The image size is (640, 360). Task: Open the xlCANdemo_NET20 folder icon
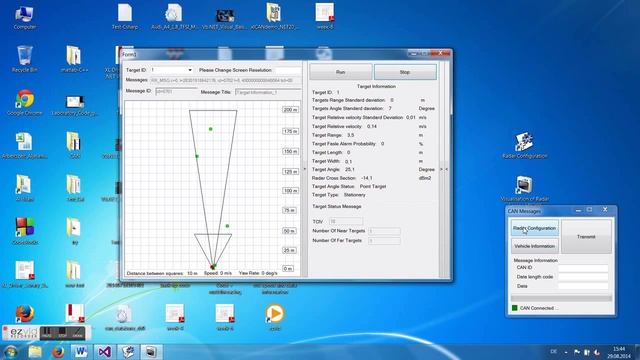(x=274, y=16)
